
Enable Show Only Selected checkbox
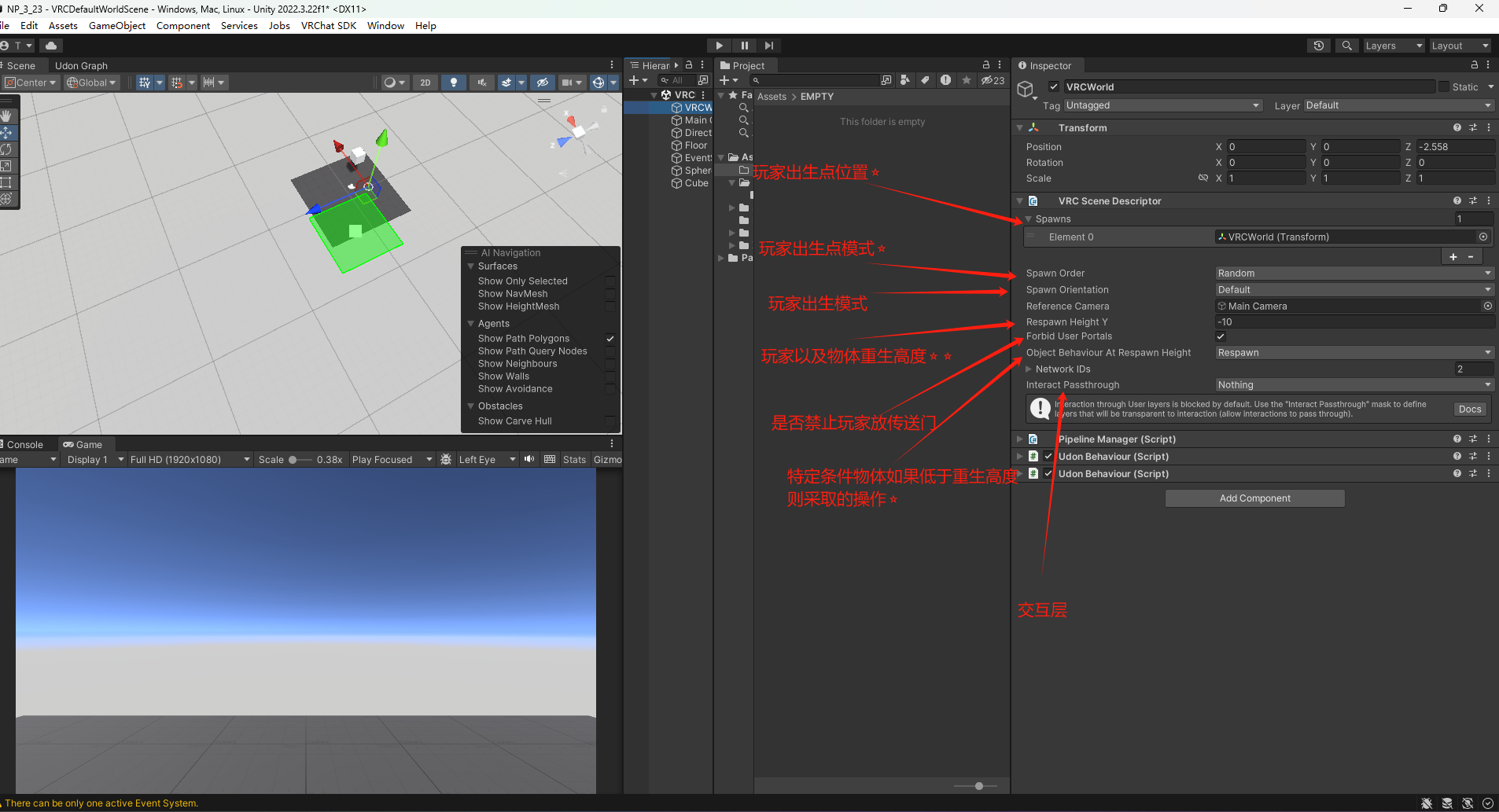610,281
